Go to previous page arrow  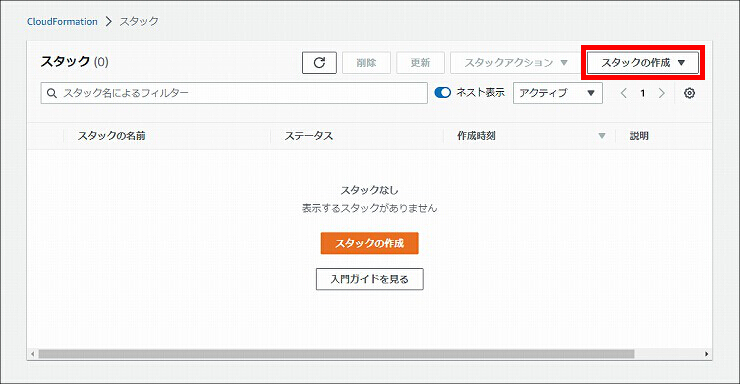pyautogui.click(x=624, y=93)
